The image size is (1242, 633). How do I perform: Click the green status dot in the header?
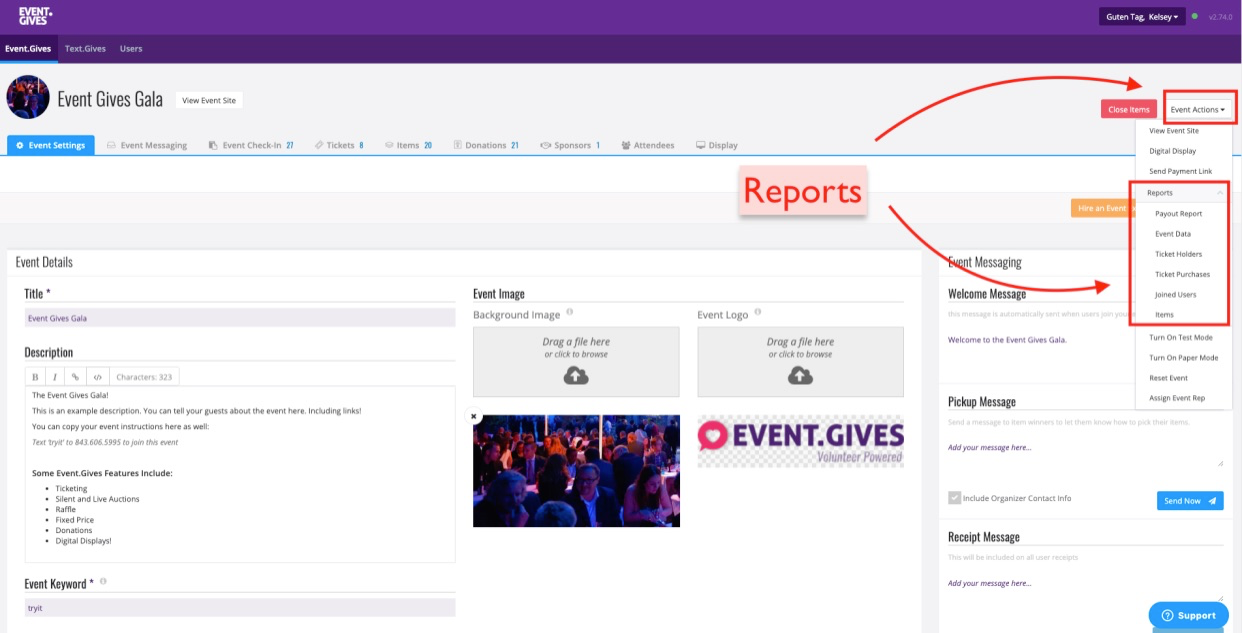(1194, 16)
